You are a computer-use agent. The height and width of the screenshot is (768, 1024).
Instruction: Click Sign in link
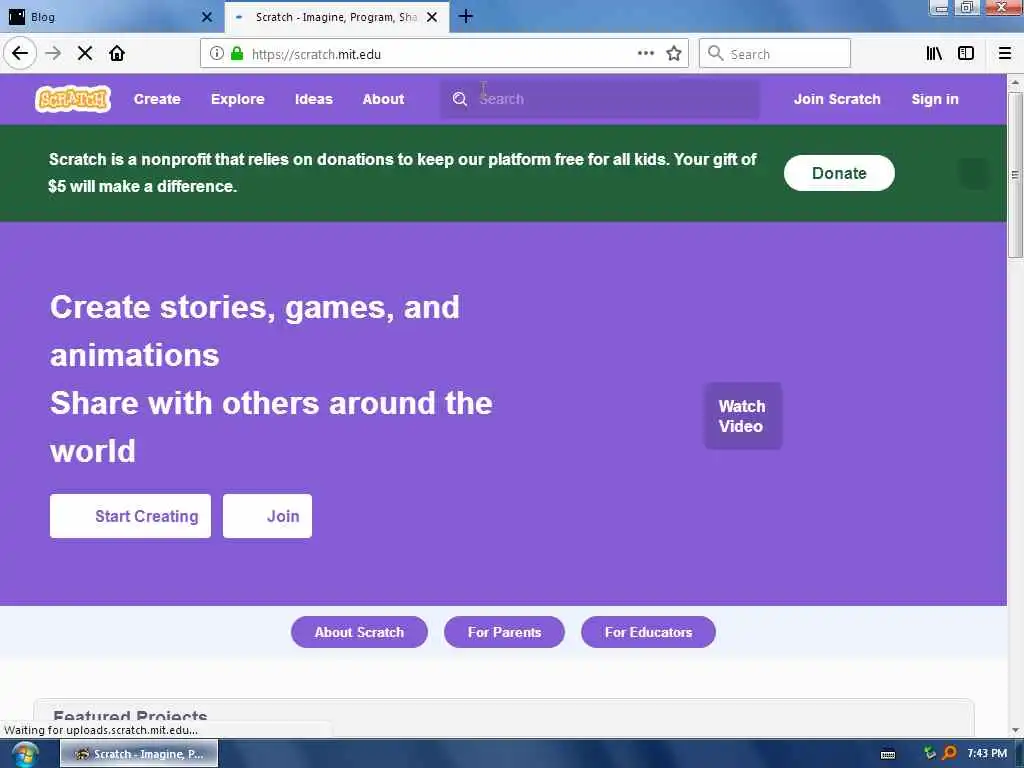935,99
